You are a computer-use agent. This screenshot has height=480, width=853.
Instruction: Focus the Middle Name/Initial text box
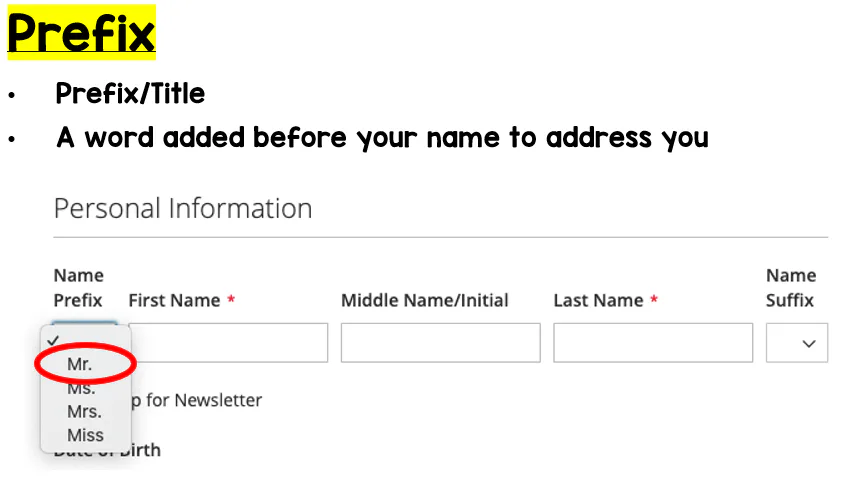coord(440,343)
